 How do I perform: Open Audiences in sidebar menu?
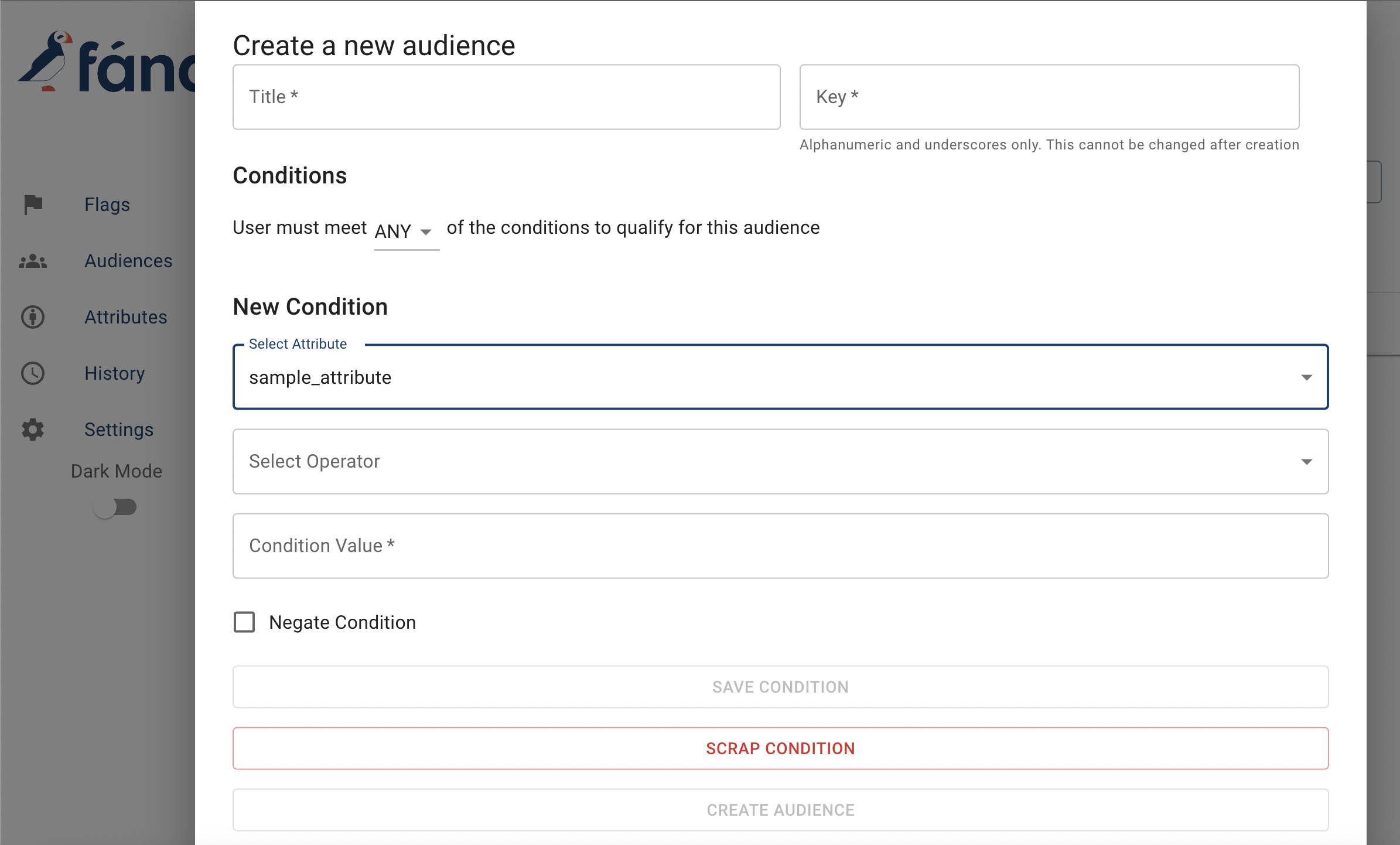(128, 261)
